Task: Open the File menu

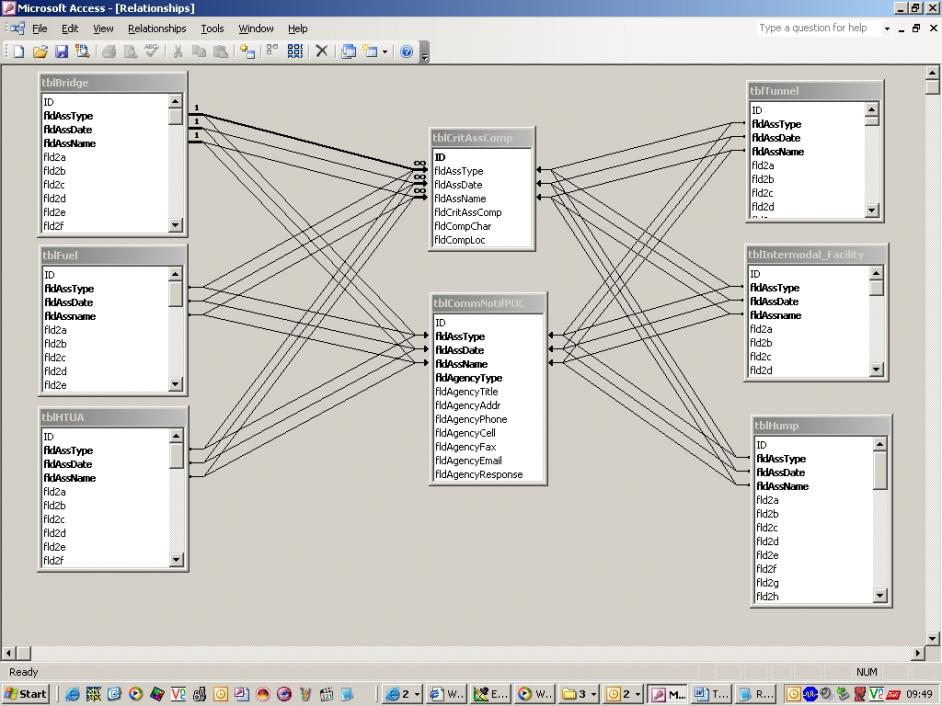Action: [40, 28]
